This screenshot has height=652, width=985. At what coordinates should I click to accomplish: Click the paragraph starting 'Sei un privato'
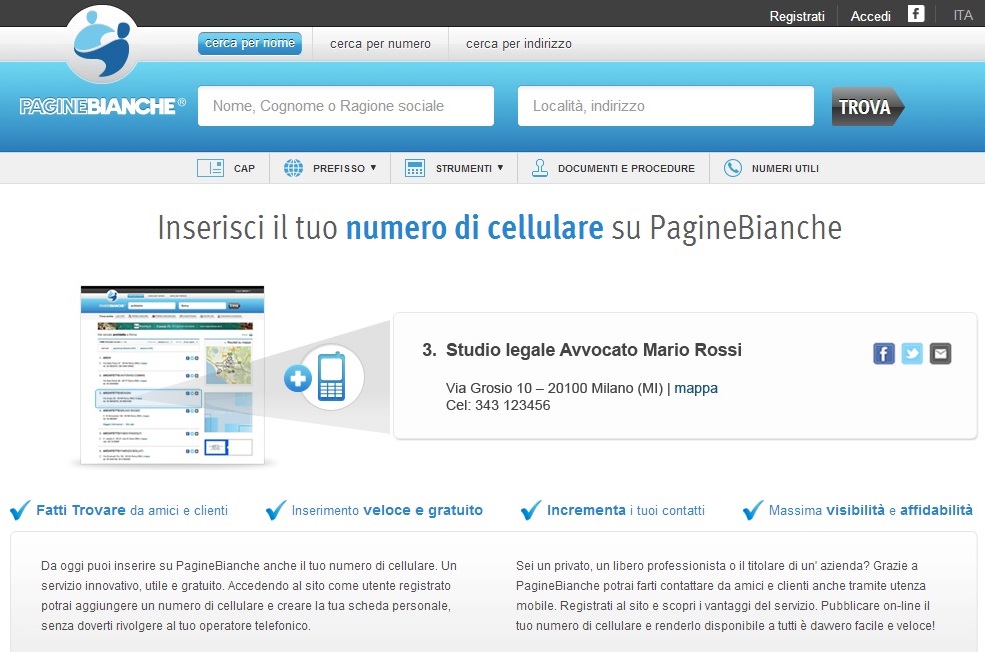pos(726,595)
